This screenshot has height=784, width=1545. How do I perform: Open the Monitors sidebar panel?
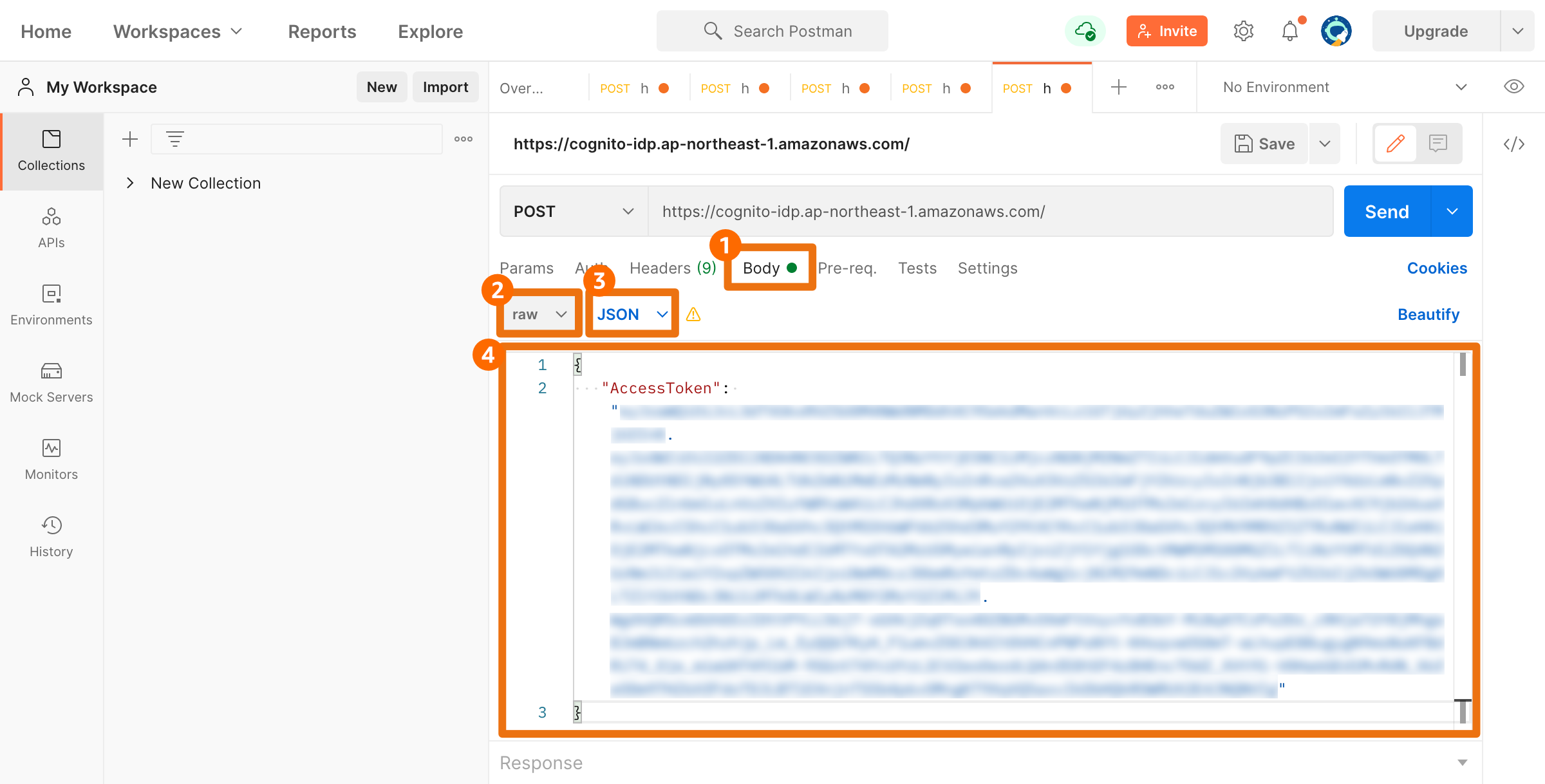(51, 460)
